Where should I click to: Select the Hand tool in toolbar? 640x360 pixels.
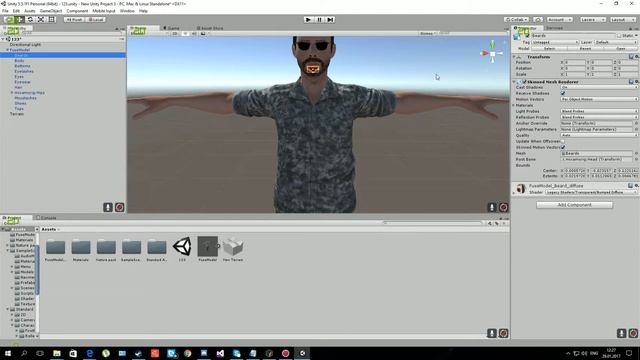[9, 20]
